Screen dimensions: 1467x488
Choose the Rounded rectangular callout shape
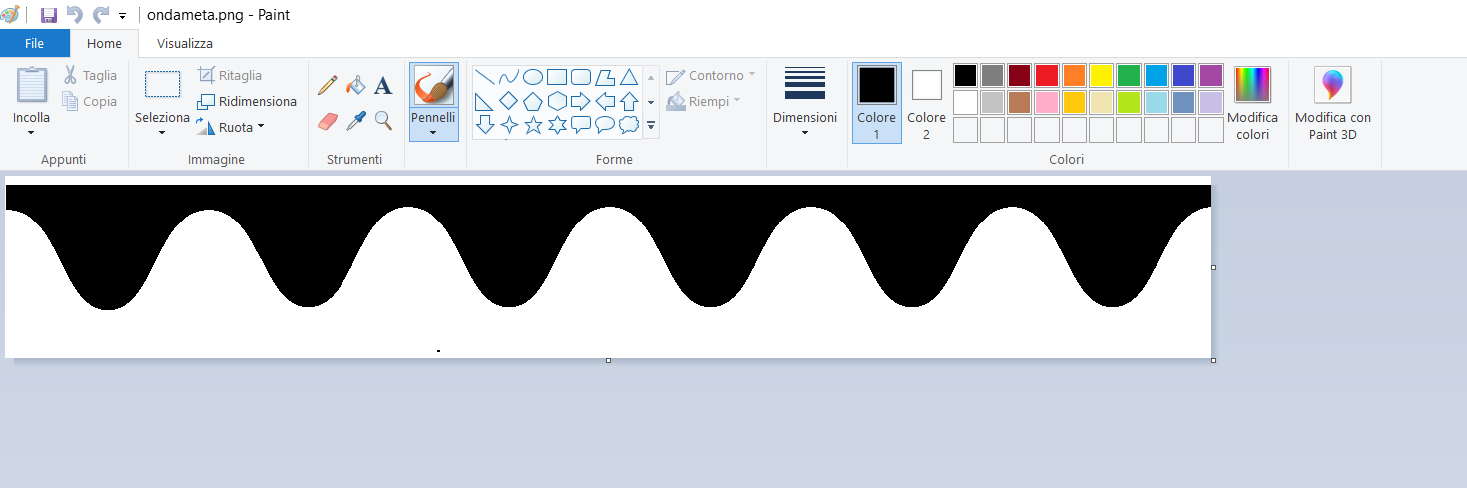click(x=581, y=125)
